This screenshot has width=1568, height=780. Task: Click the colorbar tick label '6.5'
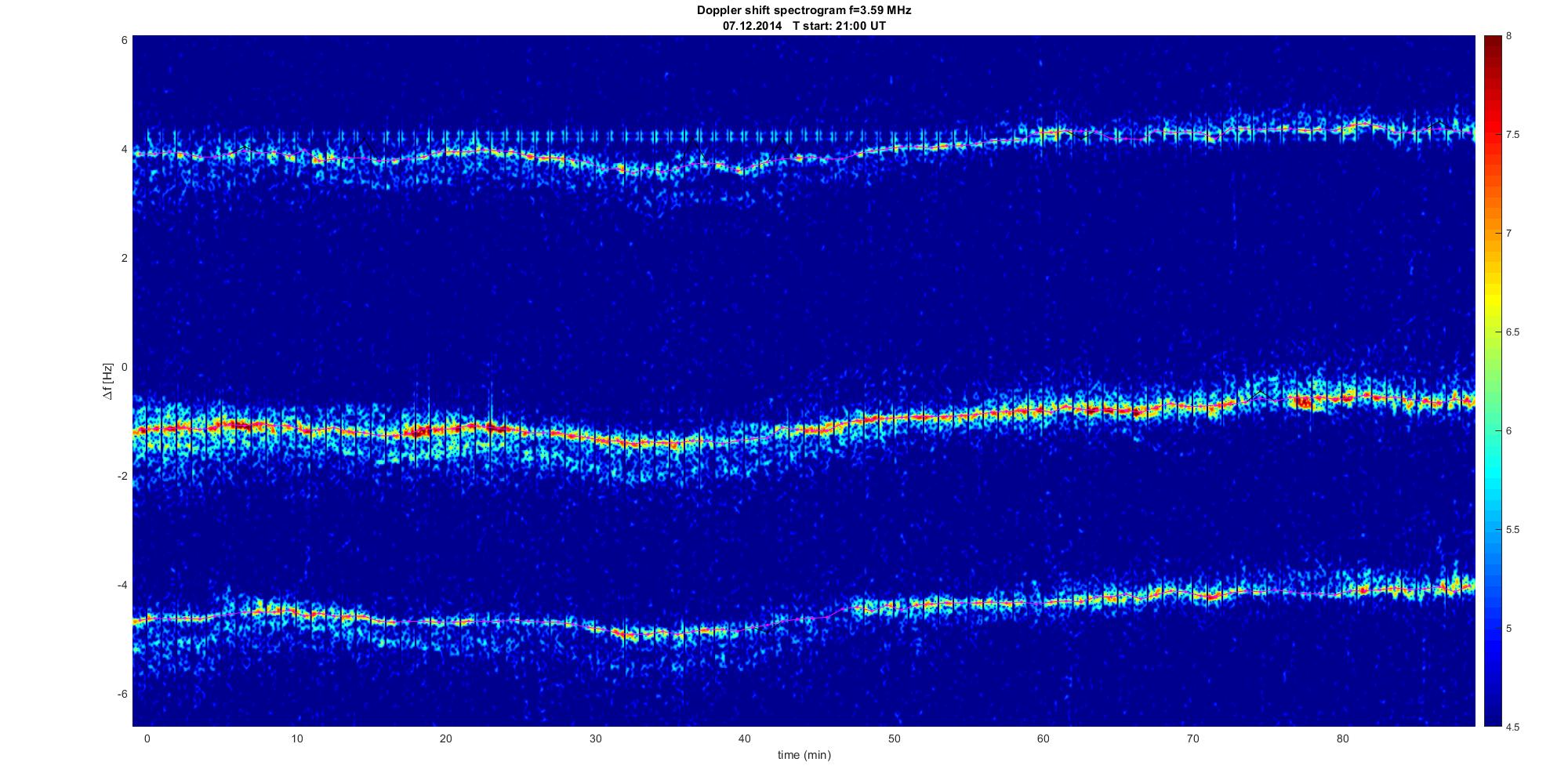click(1512, 332)
